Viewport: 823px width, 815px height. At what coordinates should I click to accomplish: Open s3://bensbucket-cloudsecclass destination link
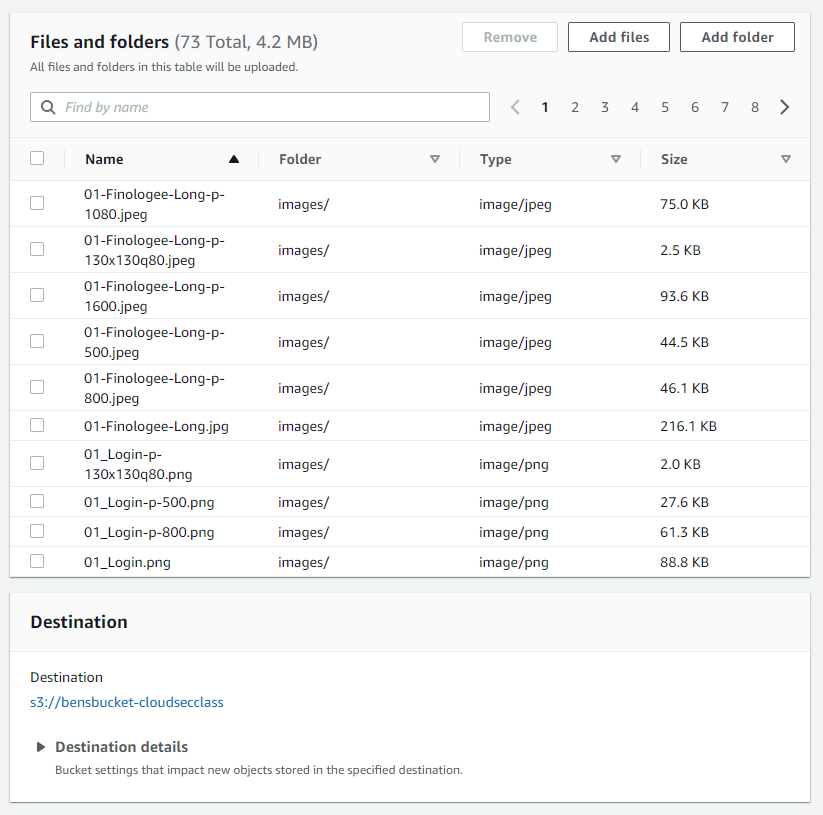pyautogui.click(x=126, y=702)
